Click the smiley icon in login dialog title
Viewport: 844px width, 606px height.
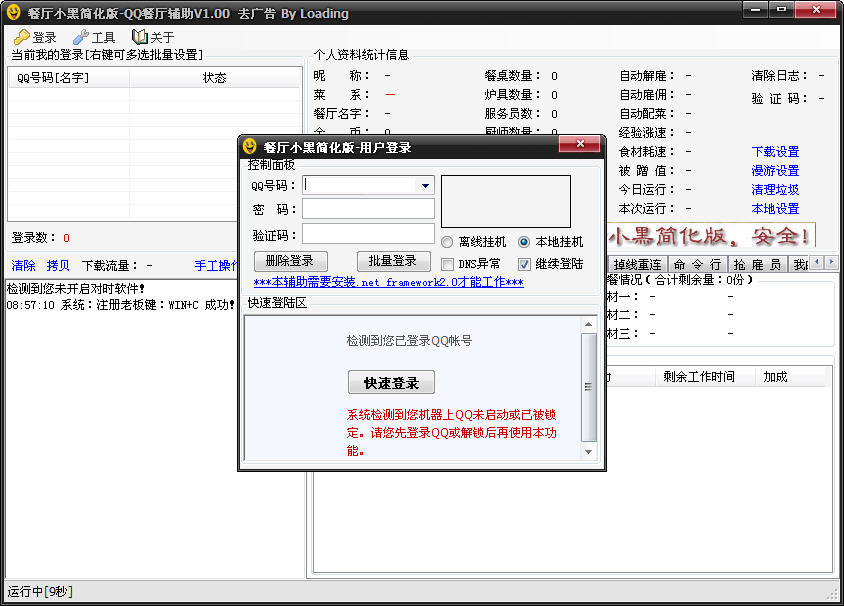pos(249,146)
